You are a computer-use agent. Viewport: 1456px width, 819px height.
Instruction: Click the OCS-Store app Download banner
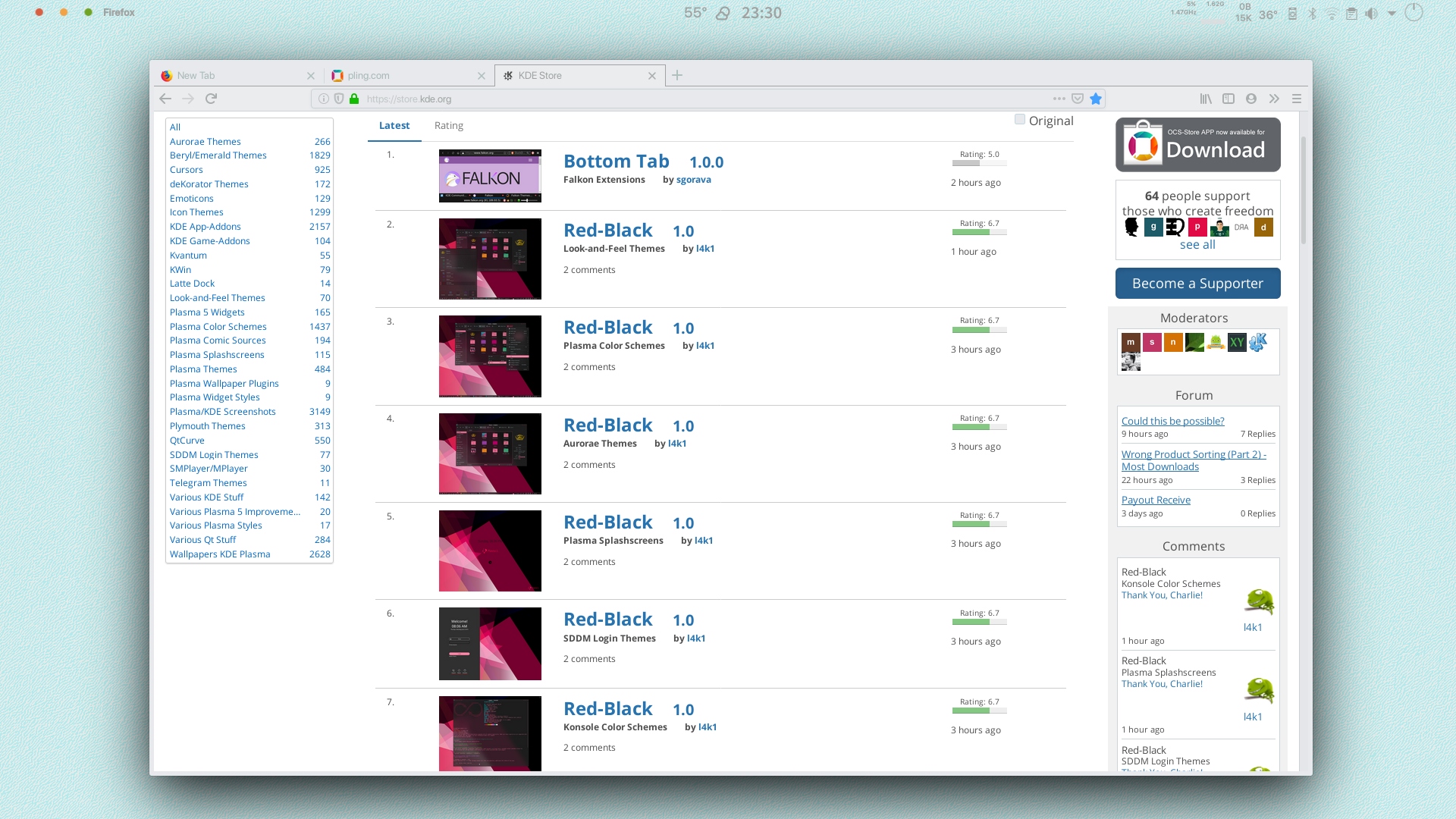(1198, 144)
